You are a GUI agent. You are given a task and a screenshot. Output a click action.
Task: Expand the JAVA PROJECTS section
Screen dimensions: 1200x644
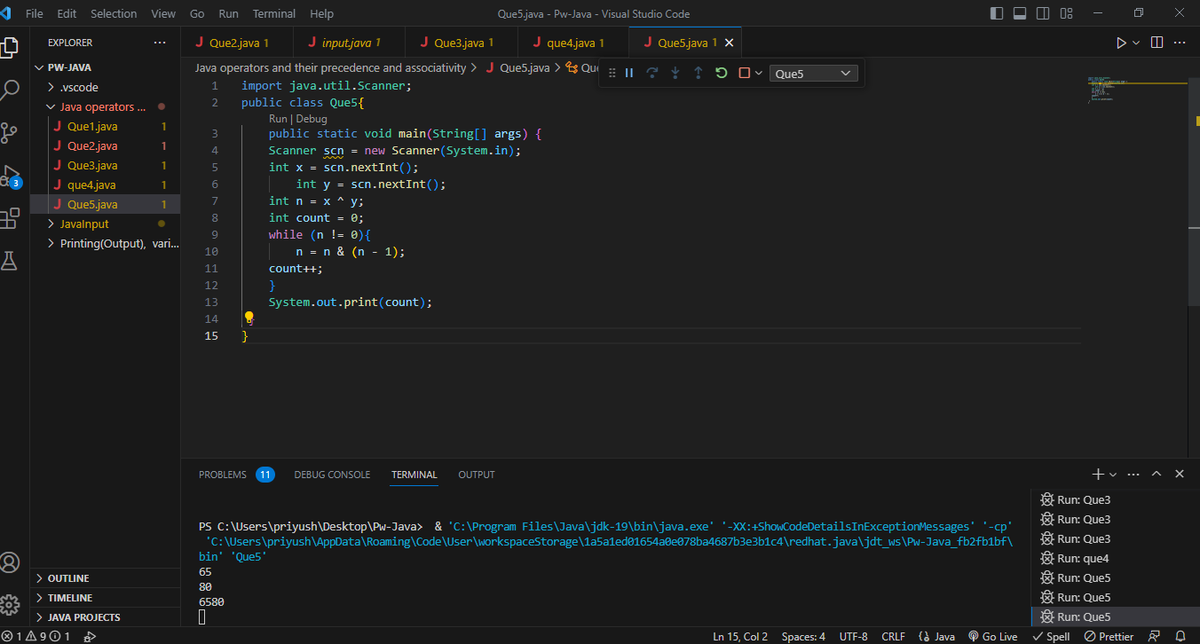point(104,617)
